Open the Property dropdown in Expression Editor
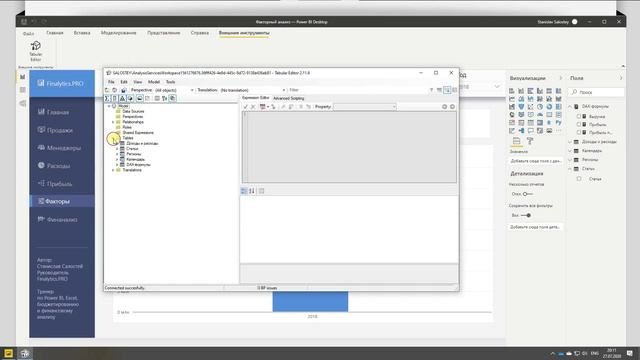640x360 pixels. pyautogui.click(x=365, y=107)
